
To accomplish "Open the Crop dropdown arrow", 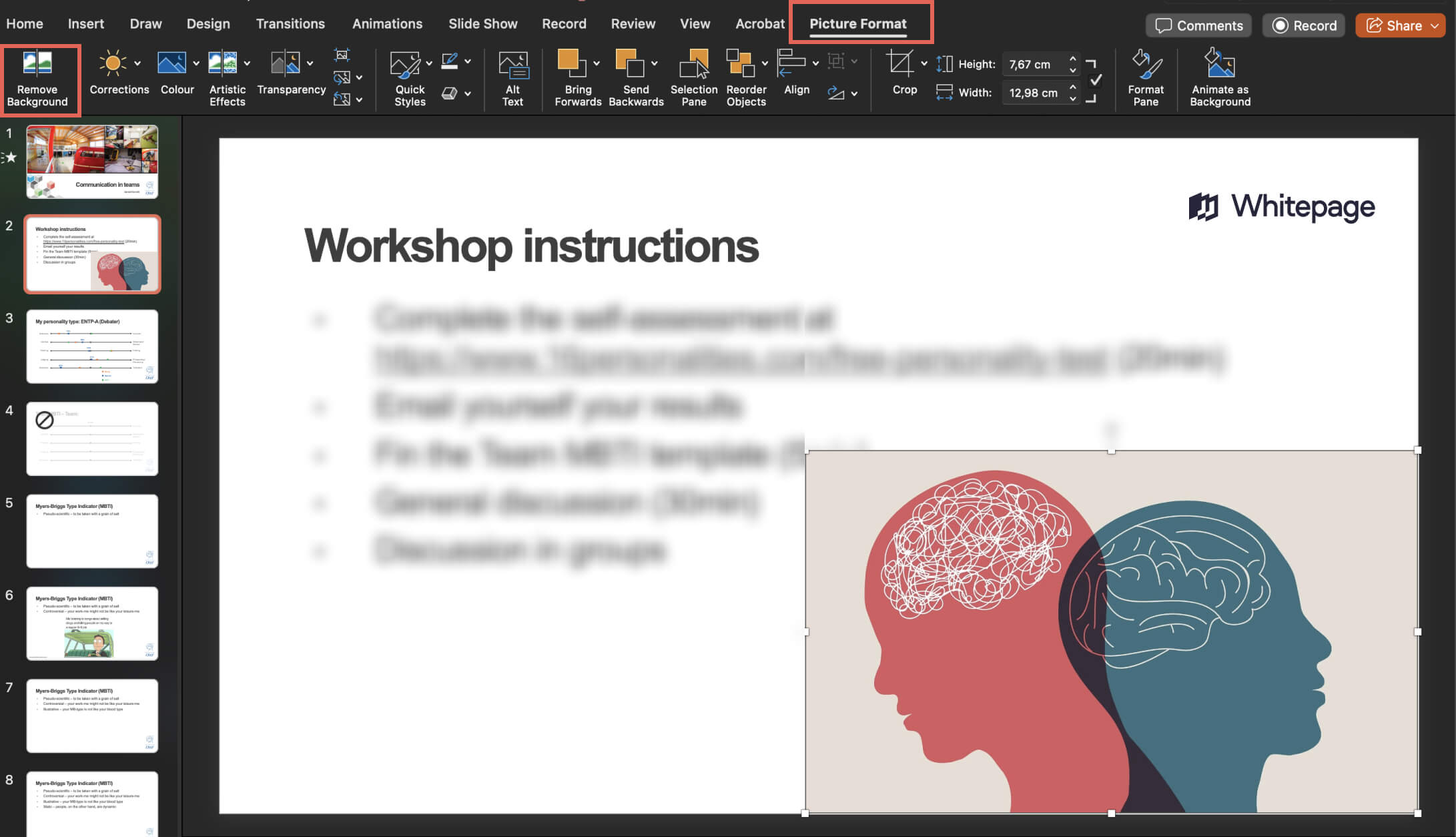I will (x=924, y=63).
